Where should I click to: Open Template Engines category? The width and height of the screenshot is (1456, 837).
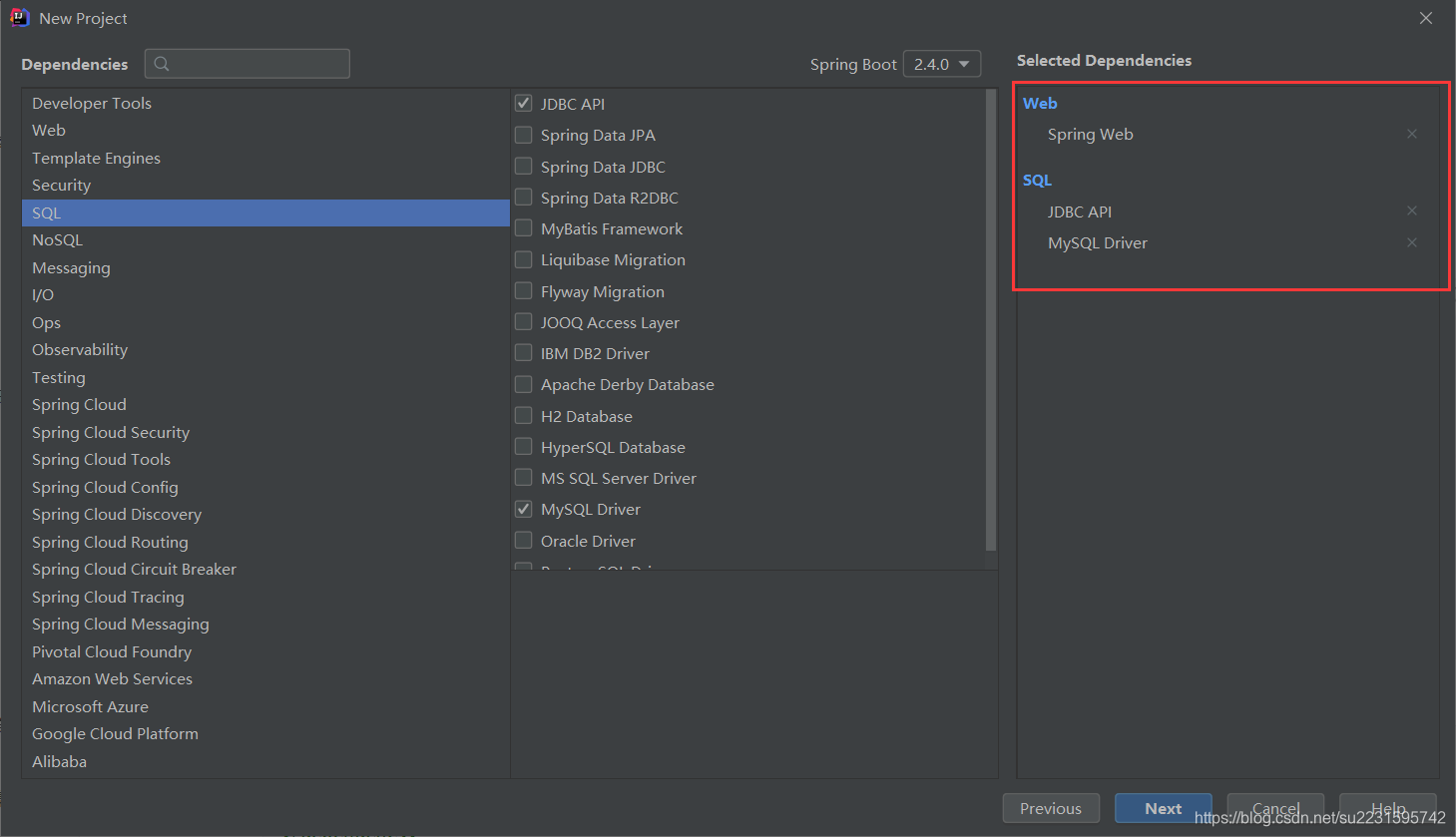pos(265,158)
